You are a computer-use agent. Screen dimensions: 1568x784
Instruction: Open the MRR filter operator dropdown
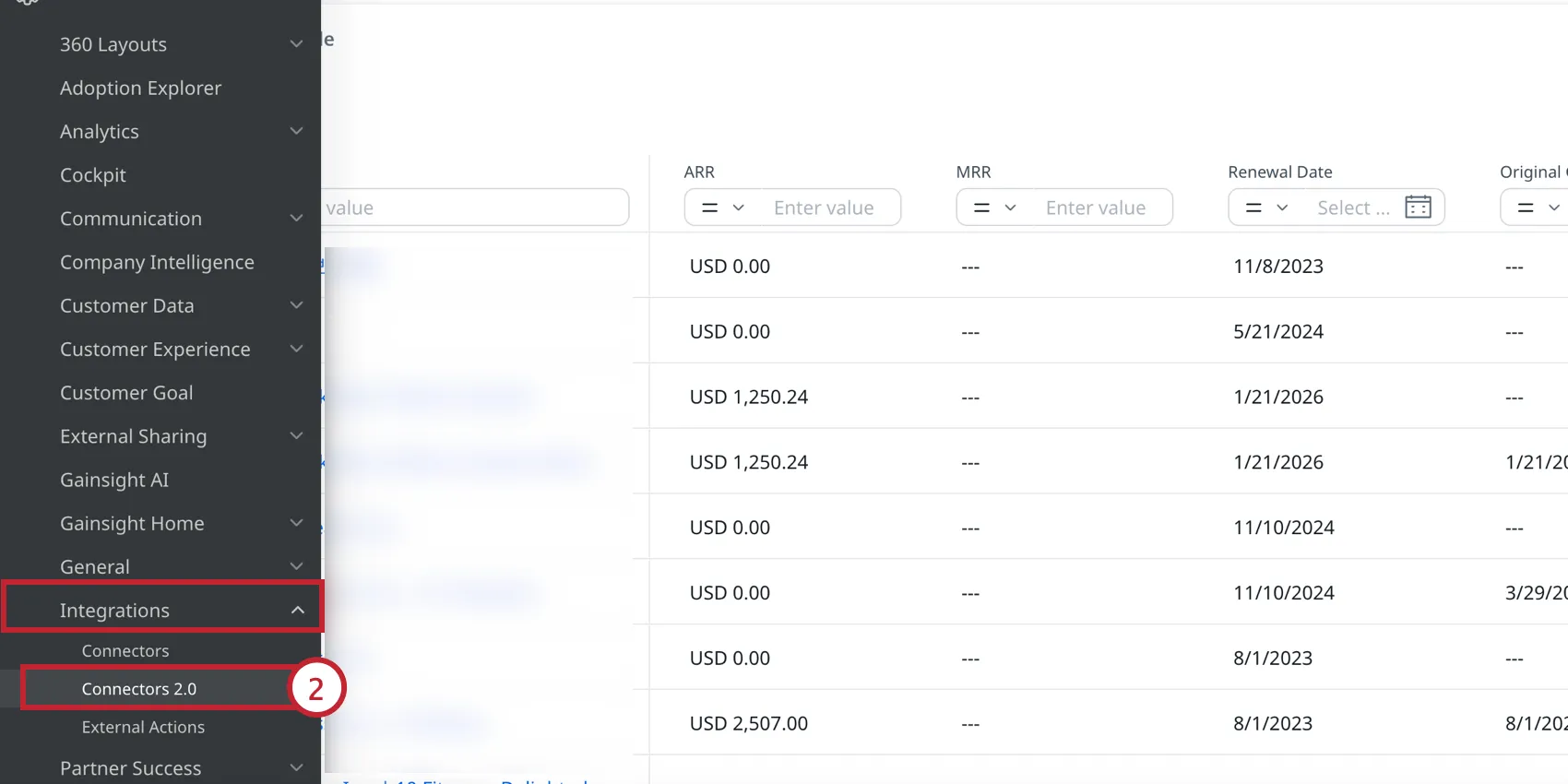[995, 208]
